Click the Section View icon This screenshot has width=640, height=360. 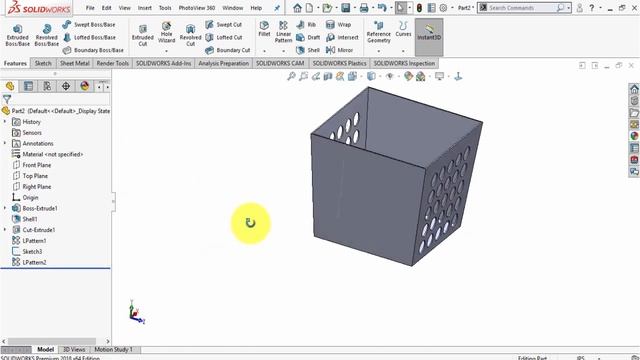pos(328,76)
